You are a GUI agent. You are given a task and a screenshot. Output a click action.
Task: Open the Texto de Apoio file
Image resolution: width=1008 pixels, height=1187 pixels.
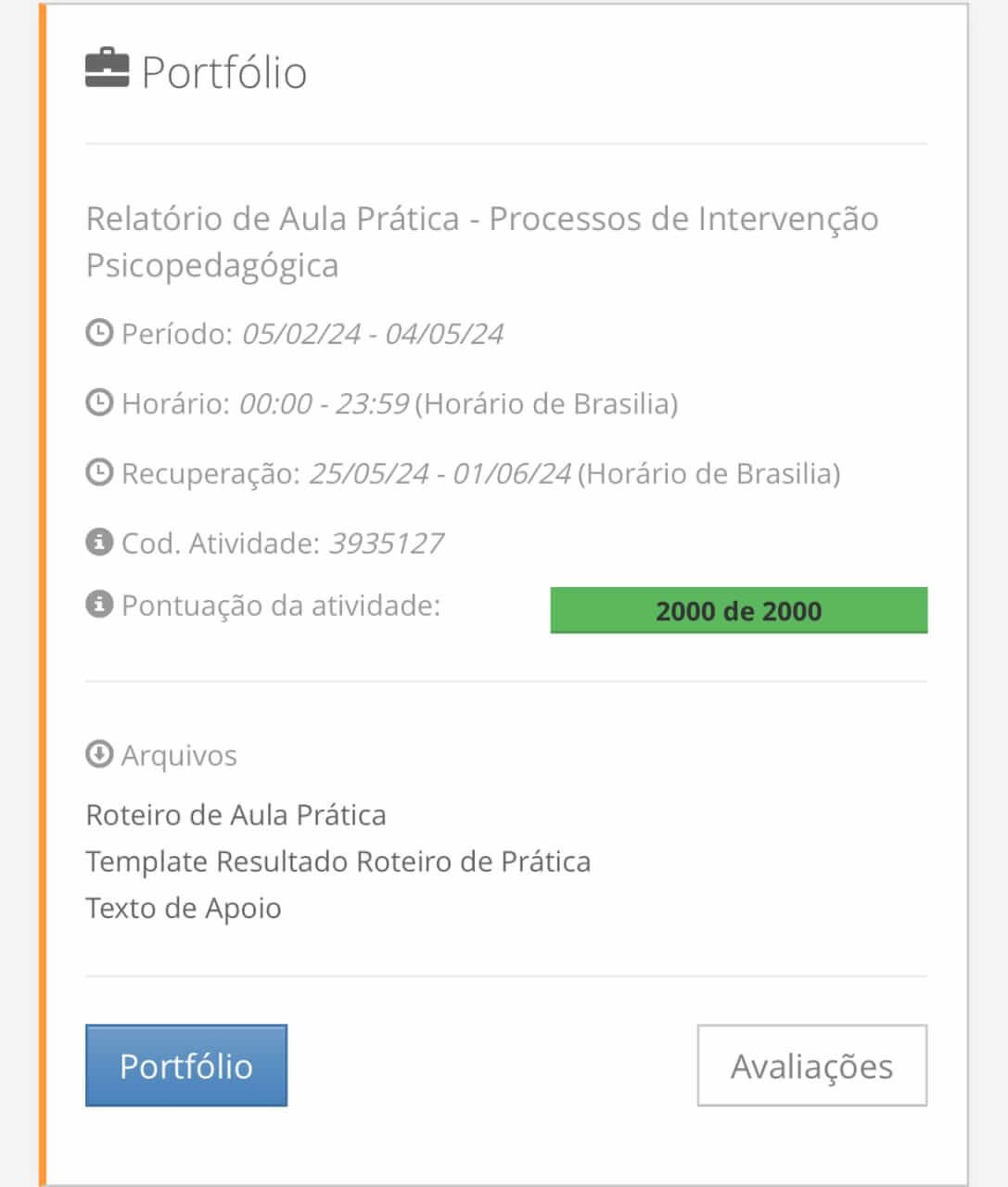tap(183, 908)
